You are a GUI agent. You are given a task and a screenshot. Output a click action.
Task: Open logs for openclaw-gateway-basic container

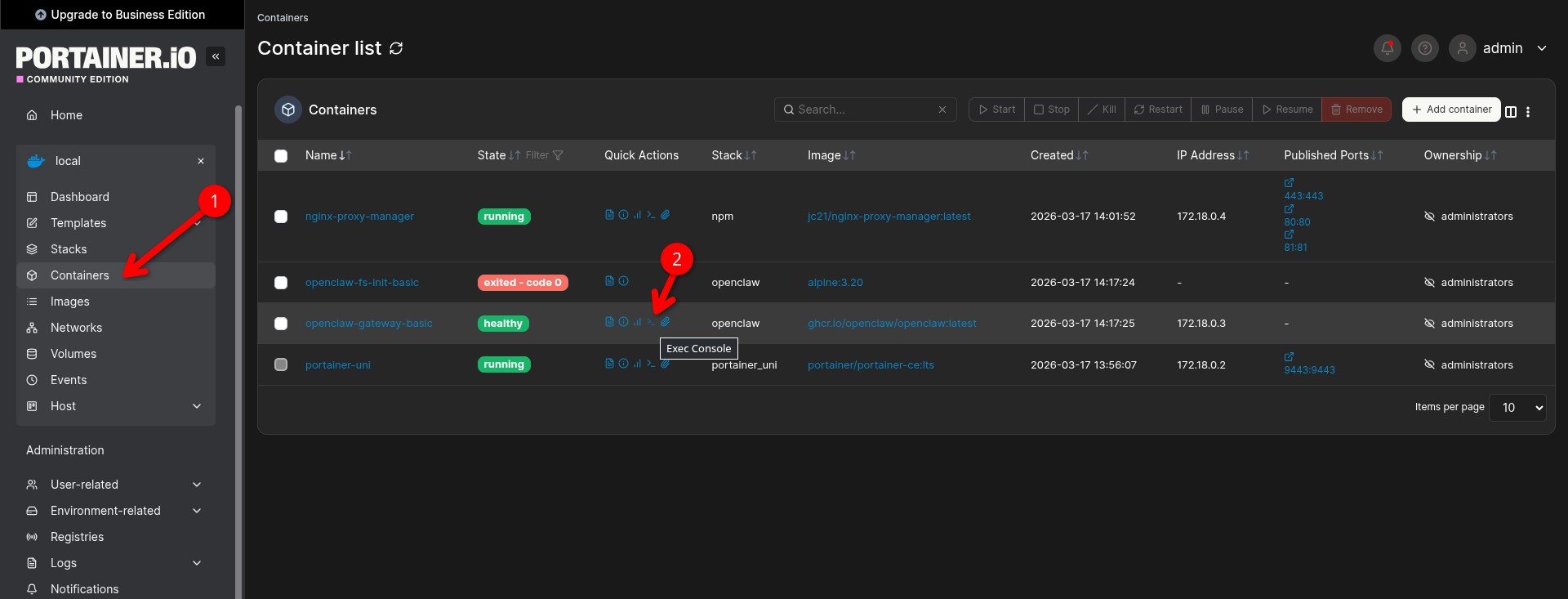pyautogui.click(x=609, y=322)
